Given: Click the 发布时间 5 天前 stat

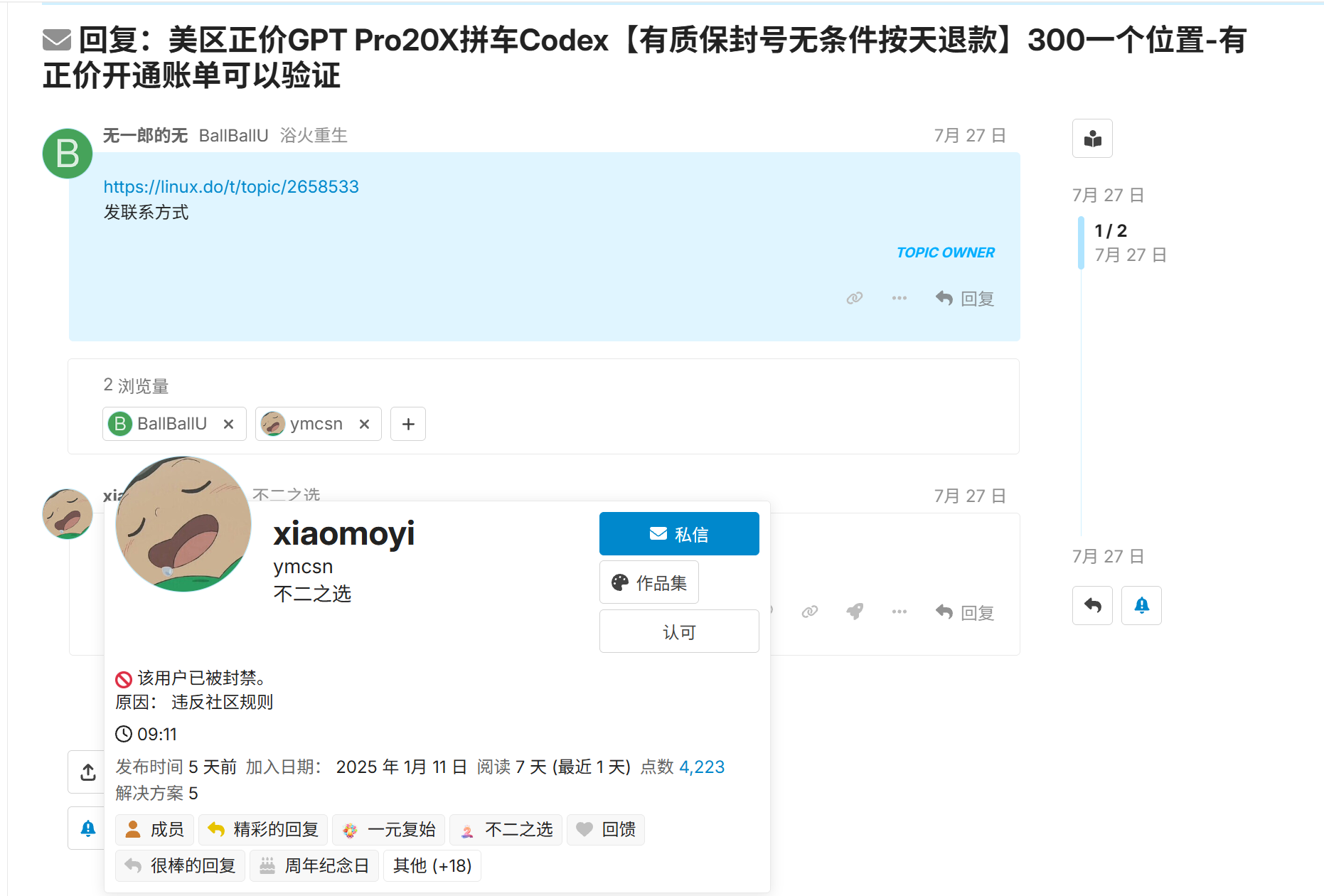Looking at the screenshot, I should (176, 767).
